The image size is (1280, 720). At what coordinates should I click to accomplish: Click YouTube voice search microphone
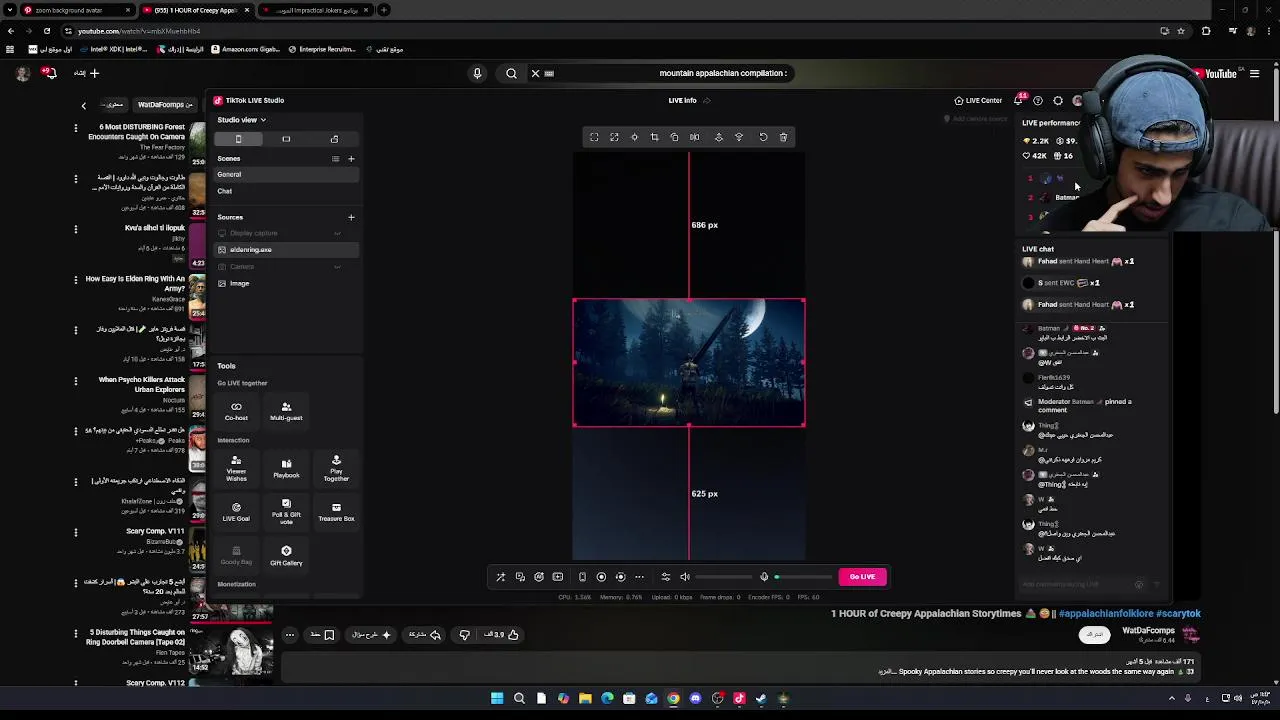click(477, 73)
